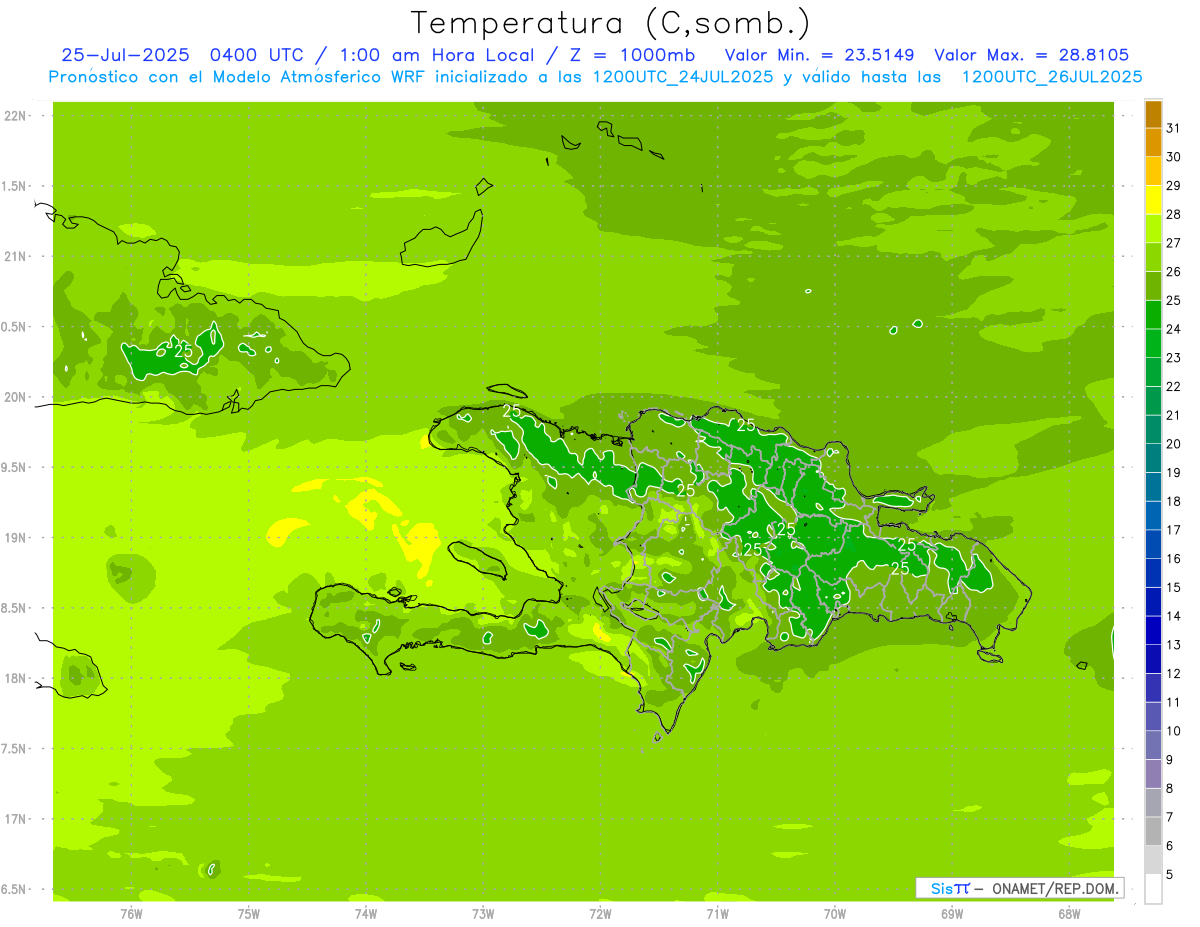Click the legend swatch between 26 and 27

1153,257
